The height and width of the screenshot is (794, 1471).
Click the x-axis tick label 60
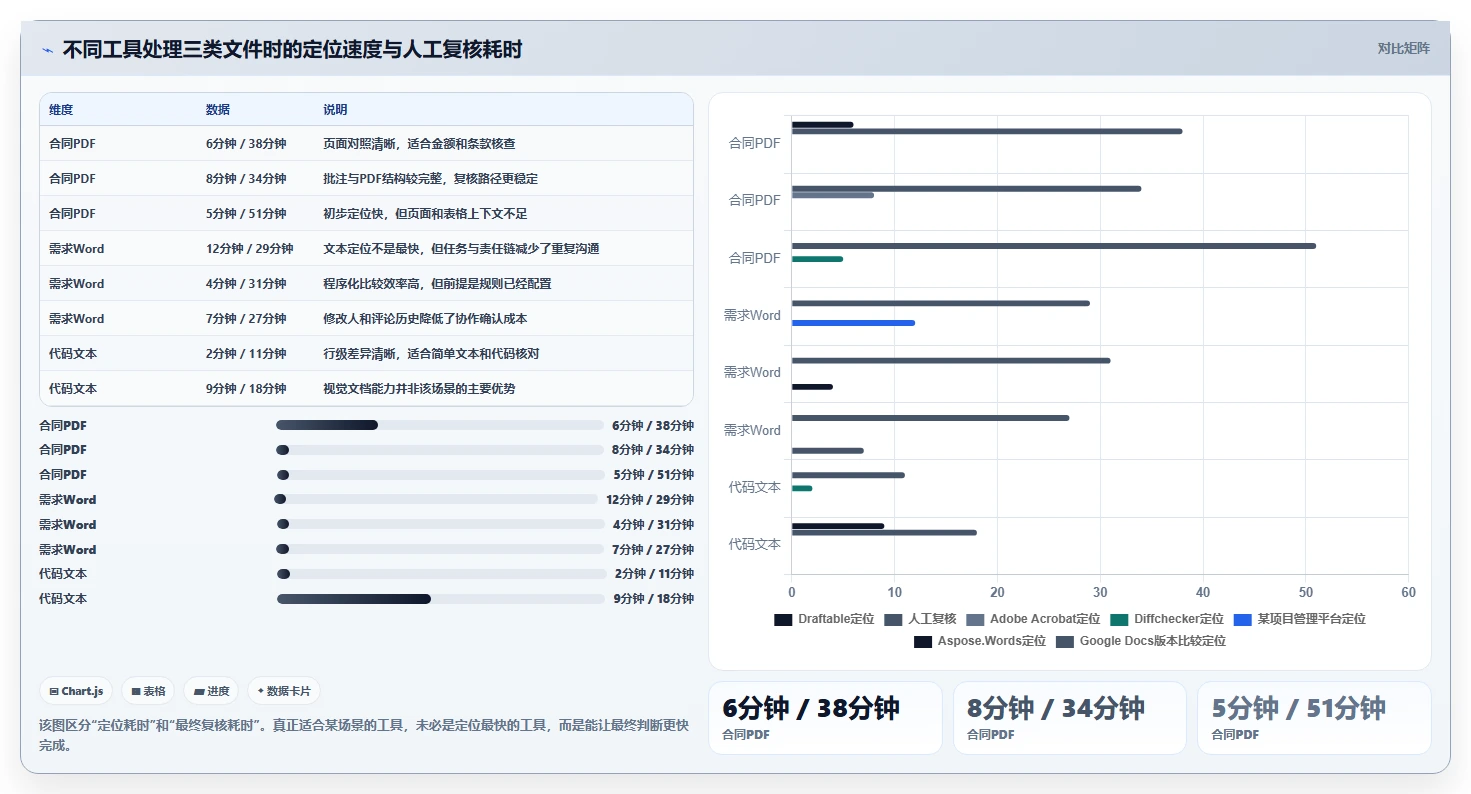tap(1408, 593)
